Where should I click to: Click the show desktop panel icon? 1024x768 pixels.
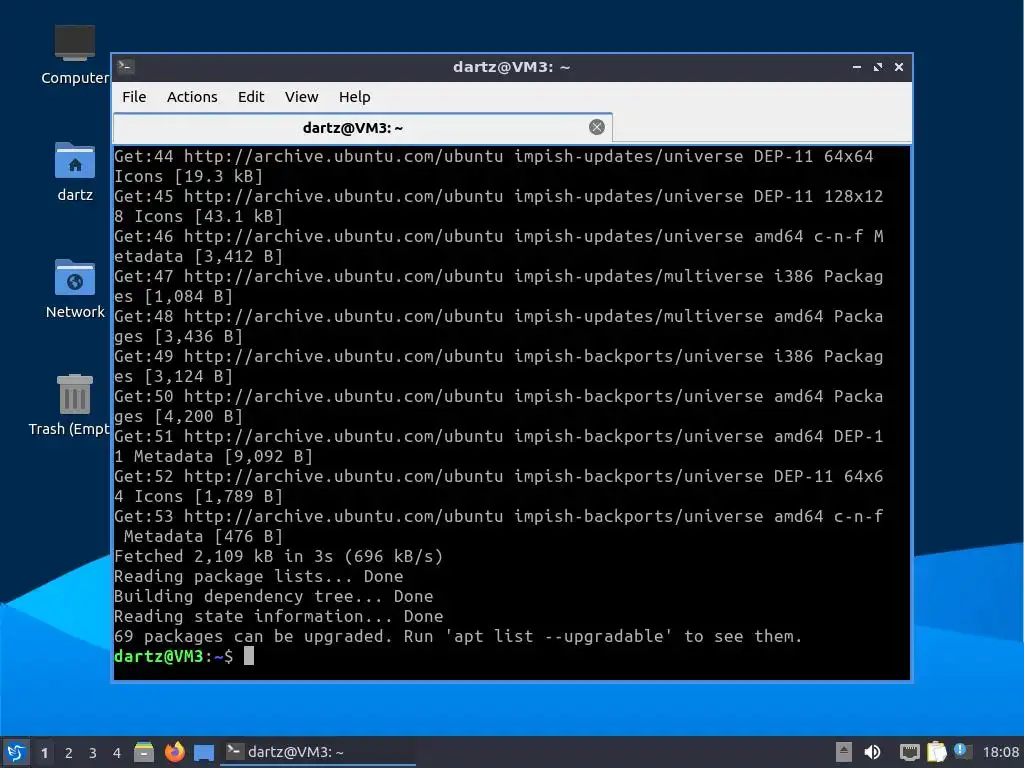[204, 752]
